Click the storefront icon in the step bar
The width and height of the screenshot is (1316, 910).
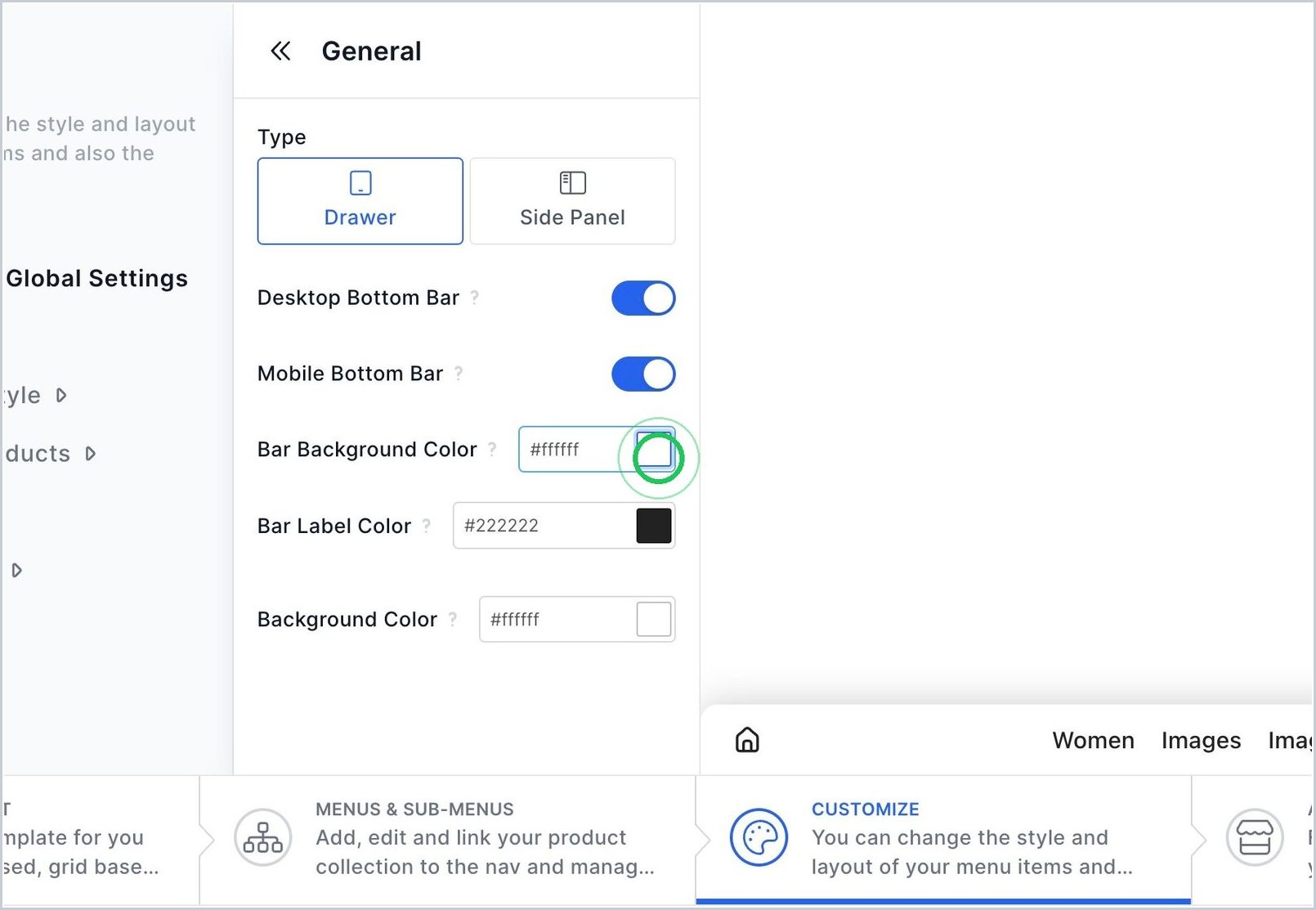[1255, 838]
